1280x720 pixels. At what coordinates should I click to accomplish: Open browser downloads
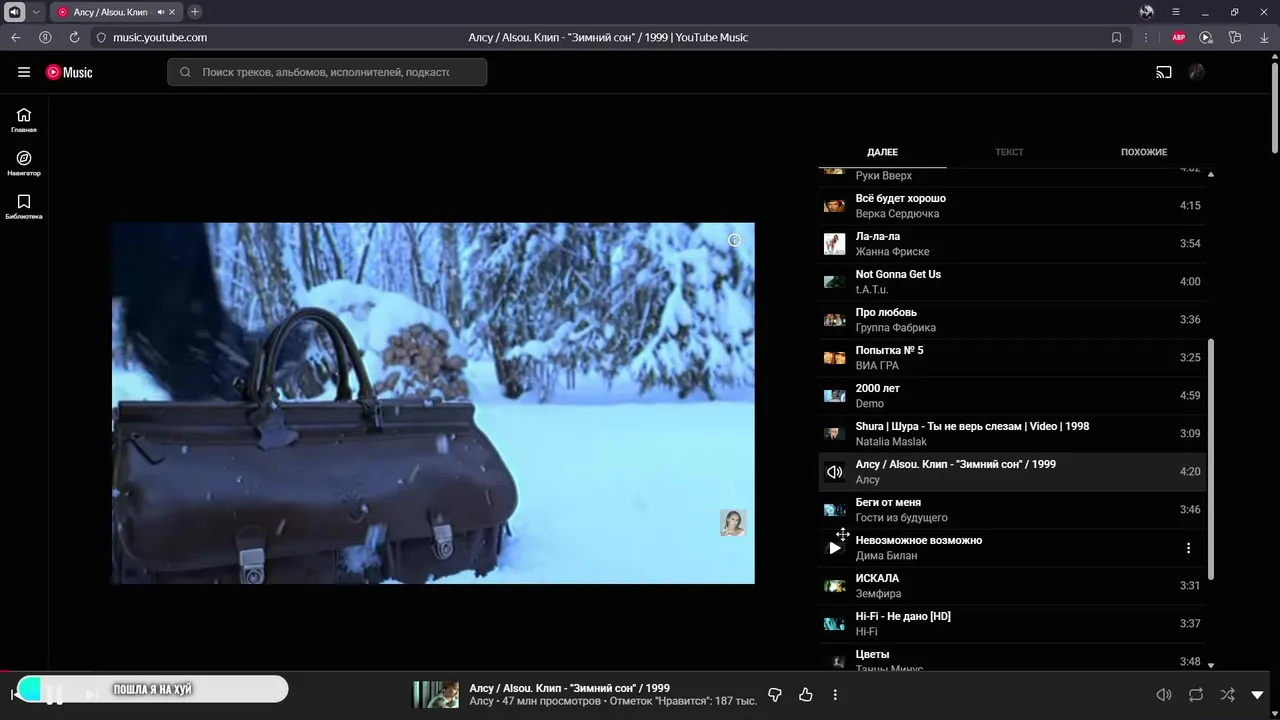tap(1263, 37)
